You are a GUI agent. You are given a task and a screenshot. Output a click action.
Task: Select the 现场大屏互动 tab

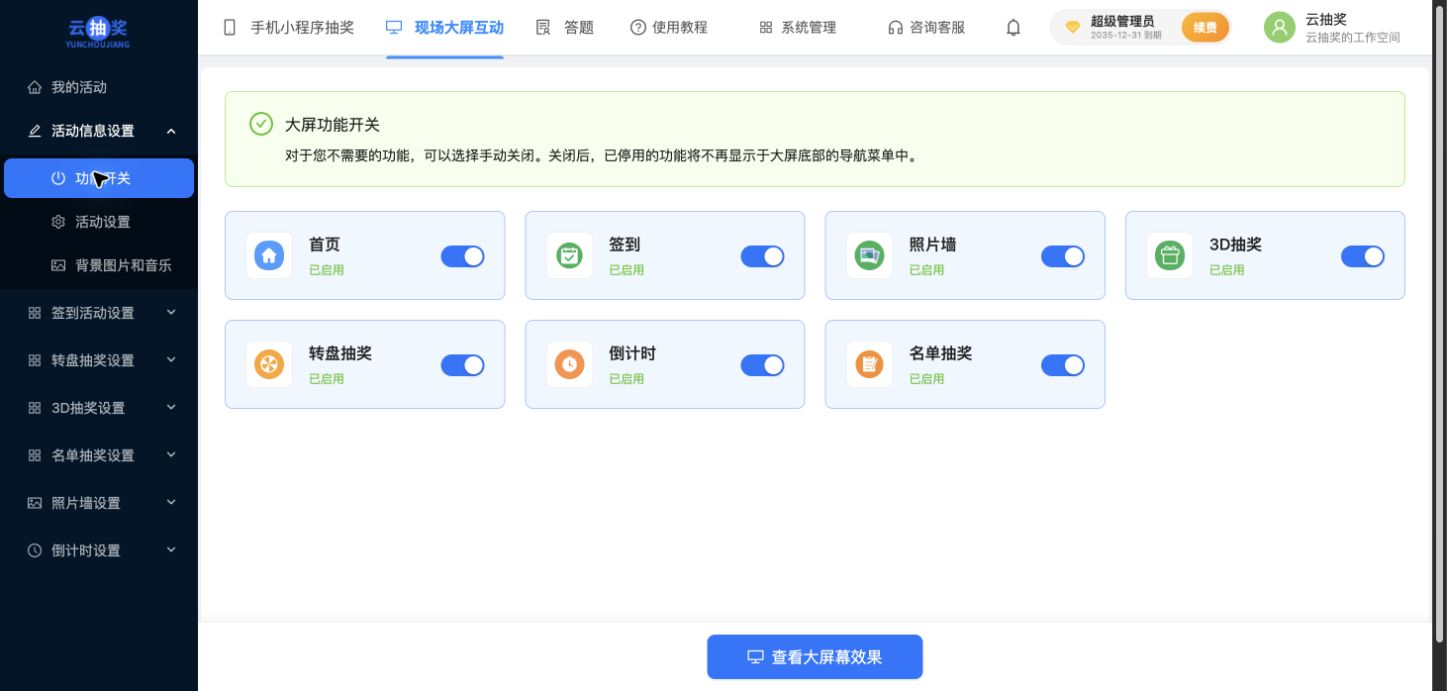[x=445, y=28]
